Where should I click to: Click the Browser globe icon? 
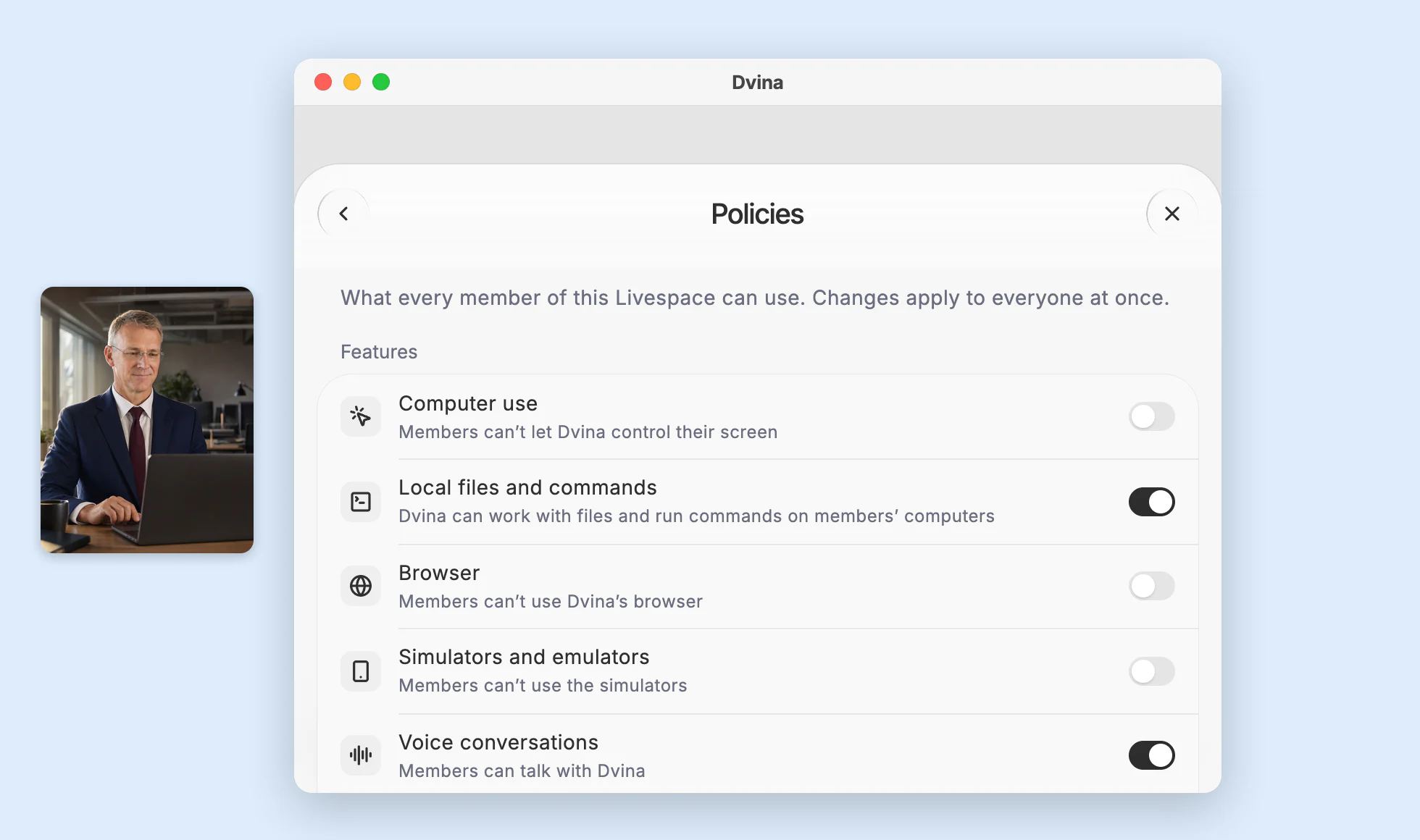(x=361, y=586)
